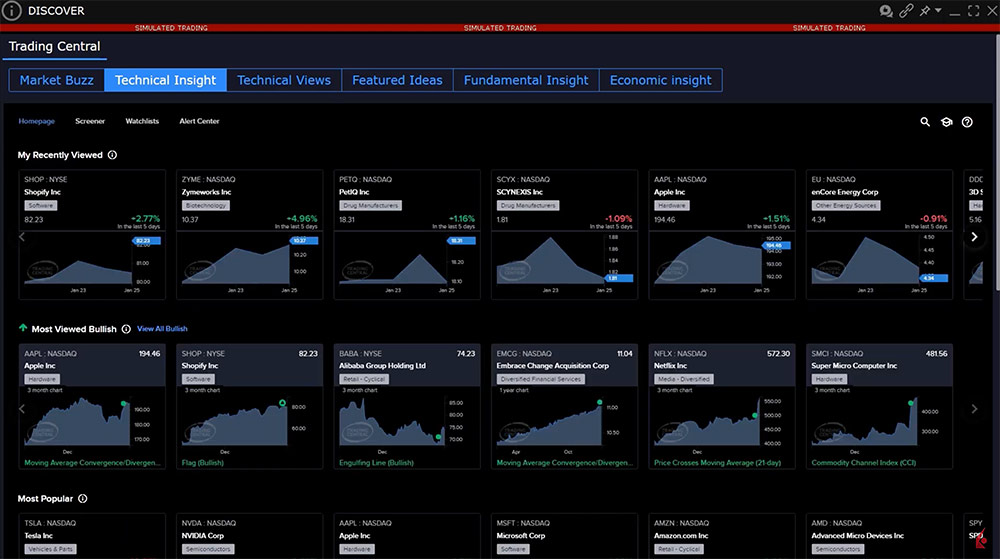Switch to Featured Ideas tab

coord(397,80)
